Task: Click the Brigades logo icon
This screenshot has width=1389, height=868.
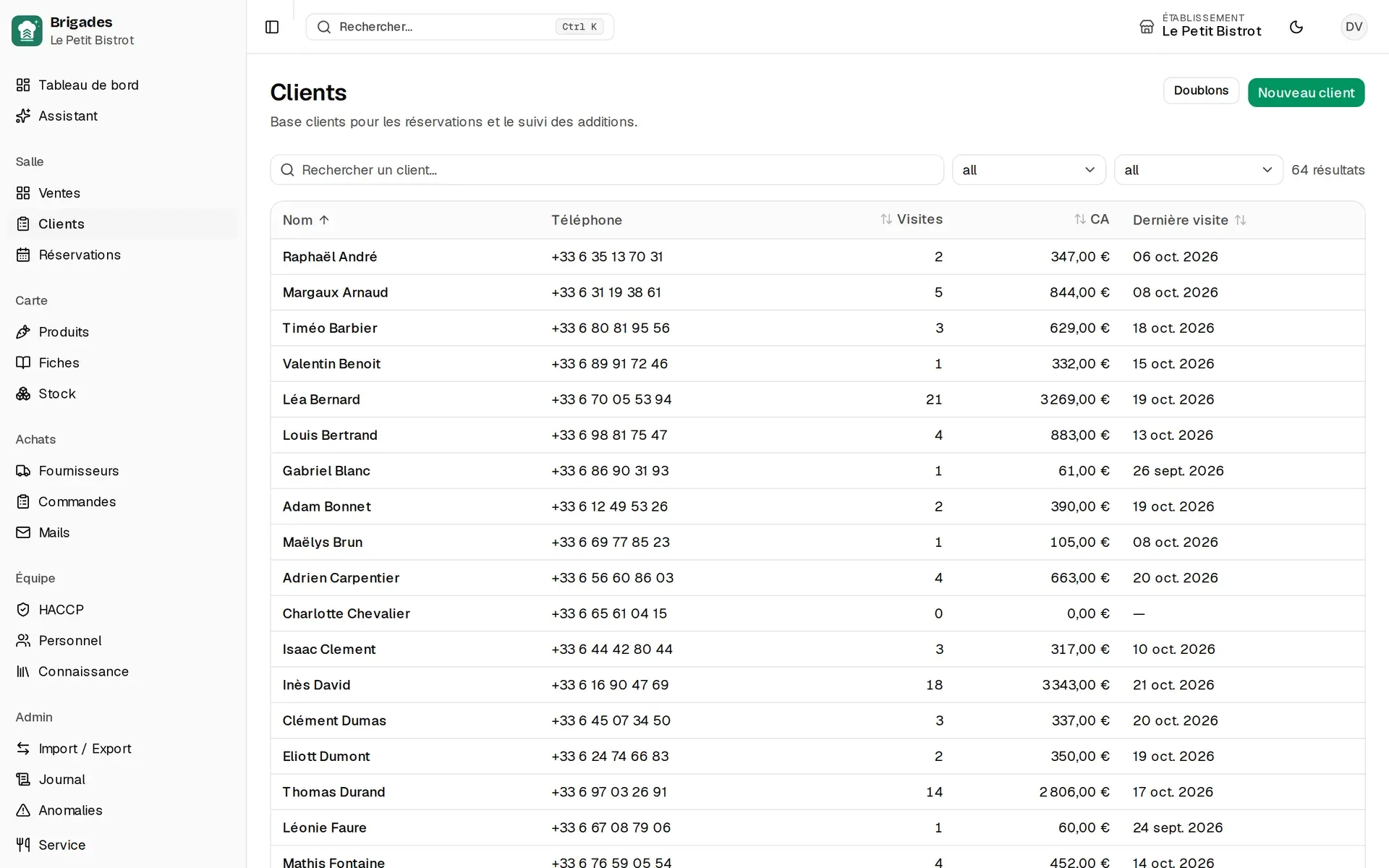Action: click(x=27, y=30)
